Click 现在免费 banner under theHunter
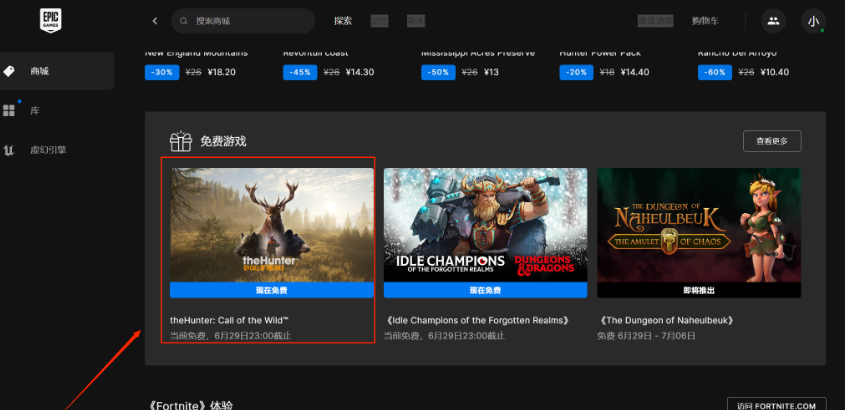Screen dimensions: 845x410 pos(272,290)
